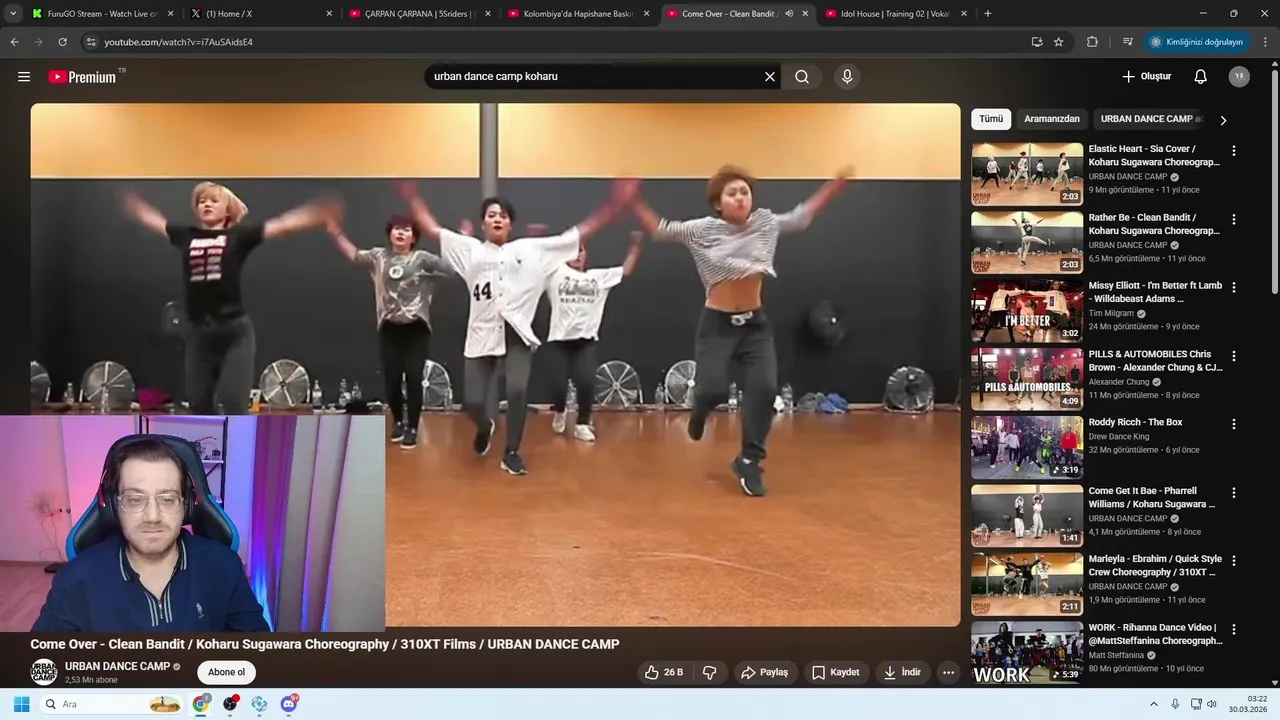This screenshot has height=720, width=1280.
Task: Open the Windows Start menu
Action: pos(21,704)
